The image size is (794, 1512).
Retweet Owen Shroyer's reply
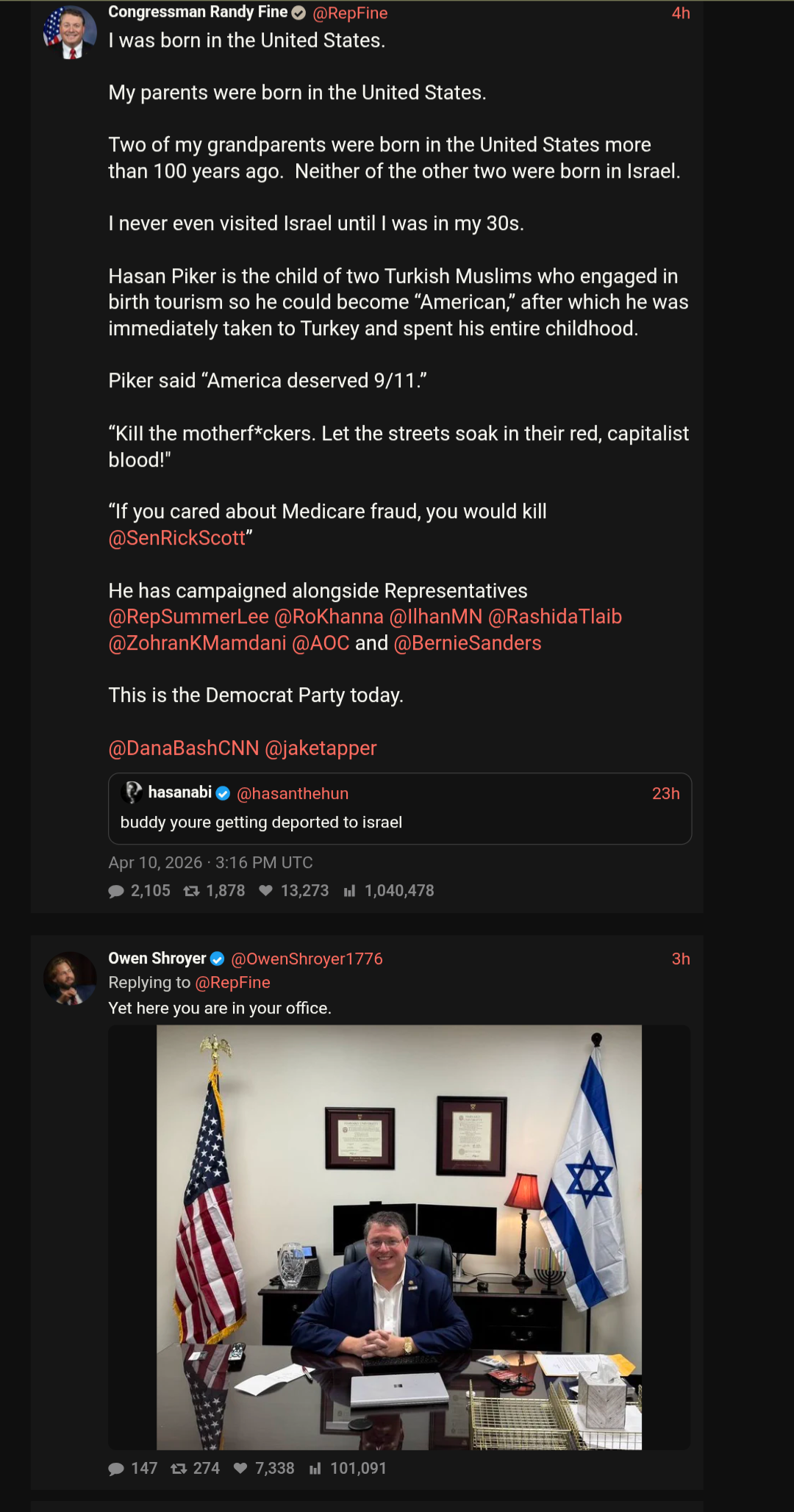[x=179, y=1469]
